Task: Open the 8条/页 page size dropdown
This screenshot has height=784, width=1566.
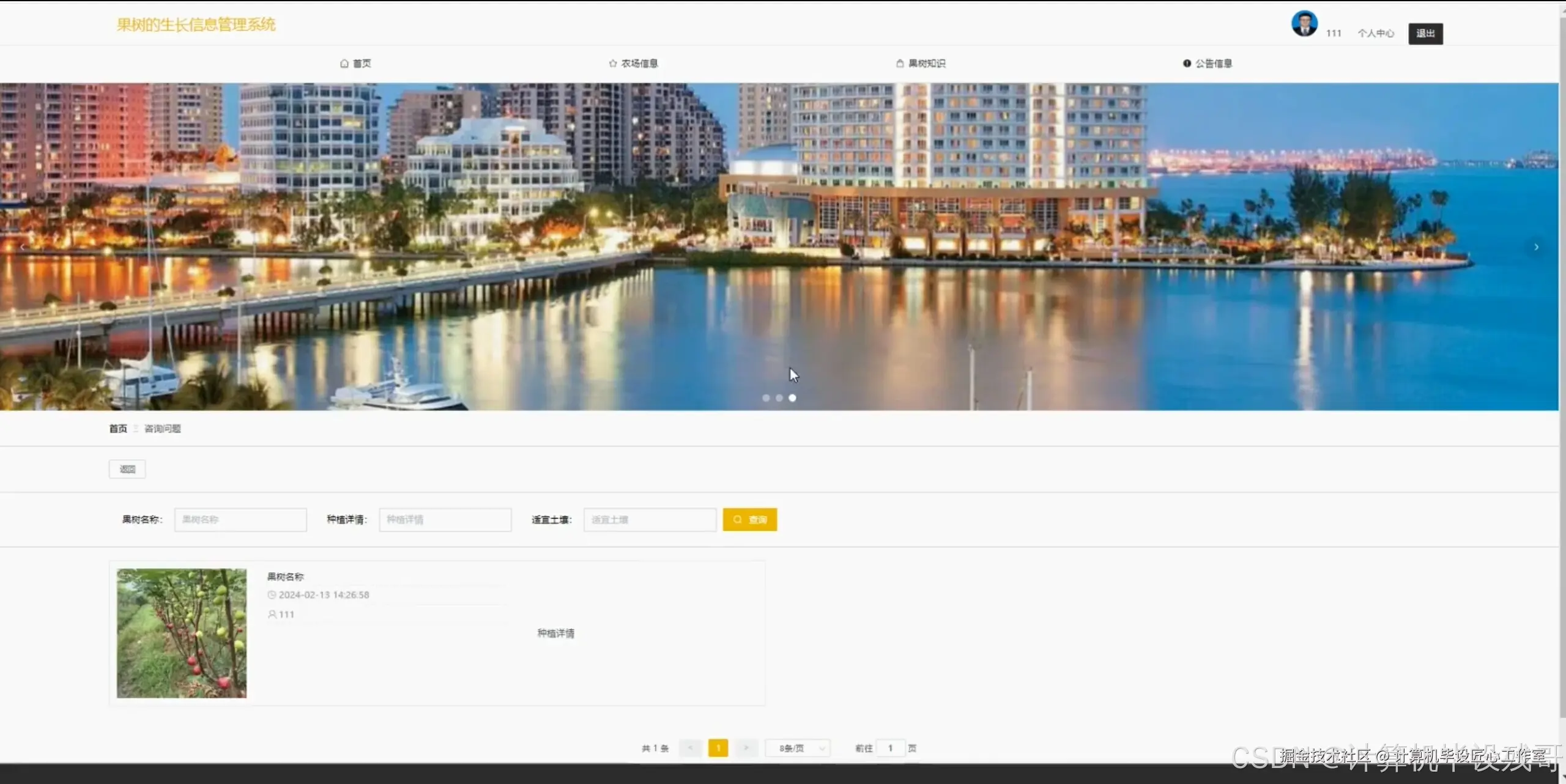Action: click(x=798, y=748)
